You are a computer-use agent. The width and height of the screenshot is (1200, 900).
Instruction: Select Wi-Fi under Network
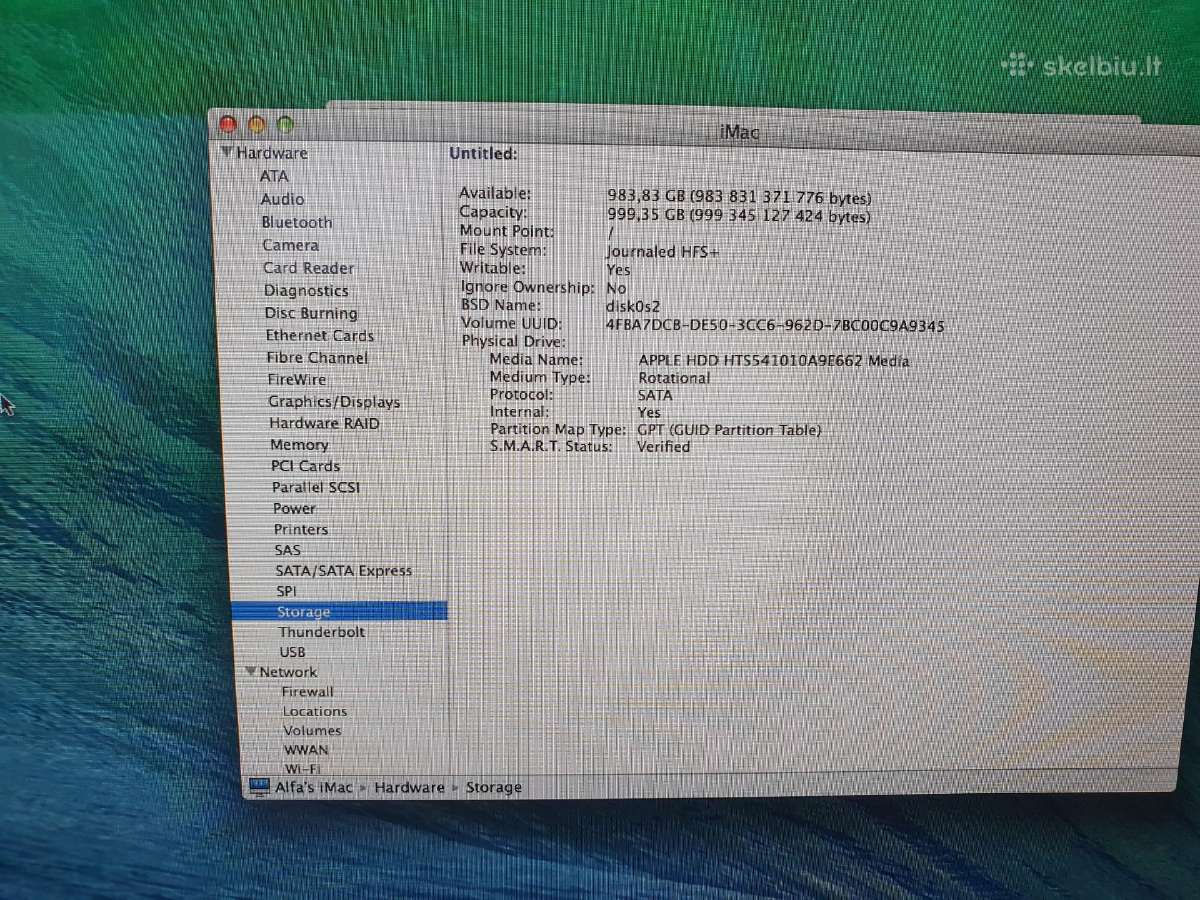click(302, 768)
